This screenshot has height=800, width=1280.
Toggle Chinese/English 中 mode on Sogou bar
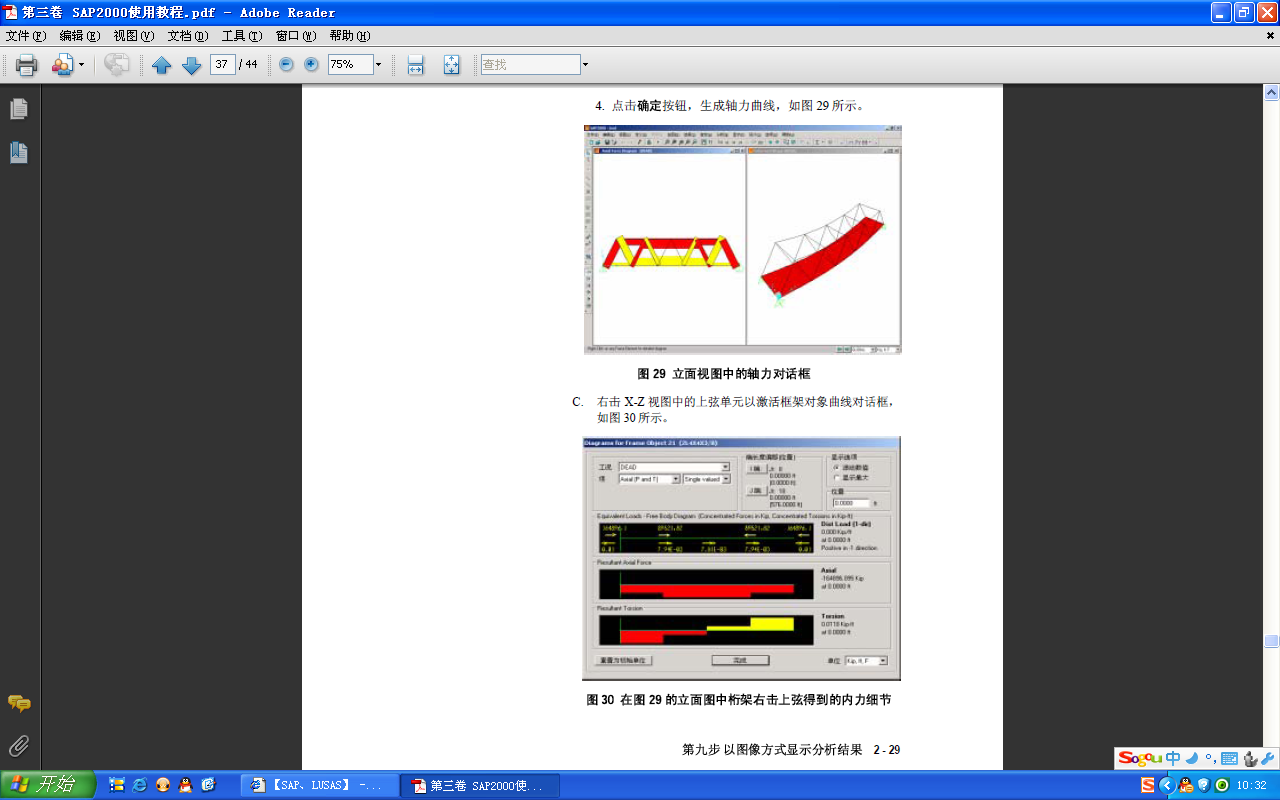click(1173, 759)
